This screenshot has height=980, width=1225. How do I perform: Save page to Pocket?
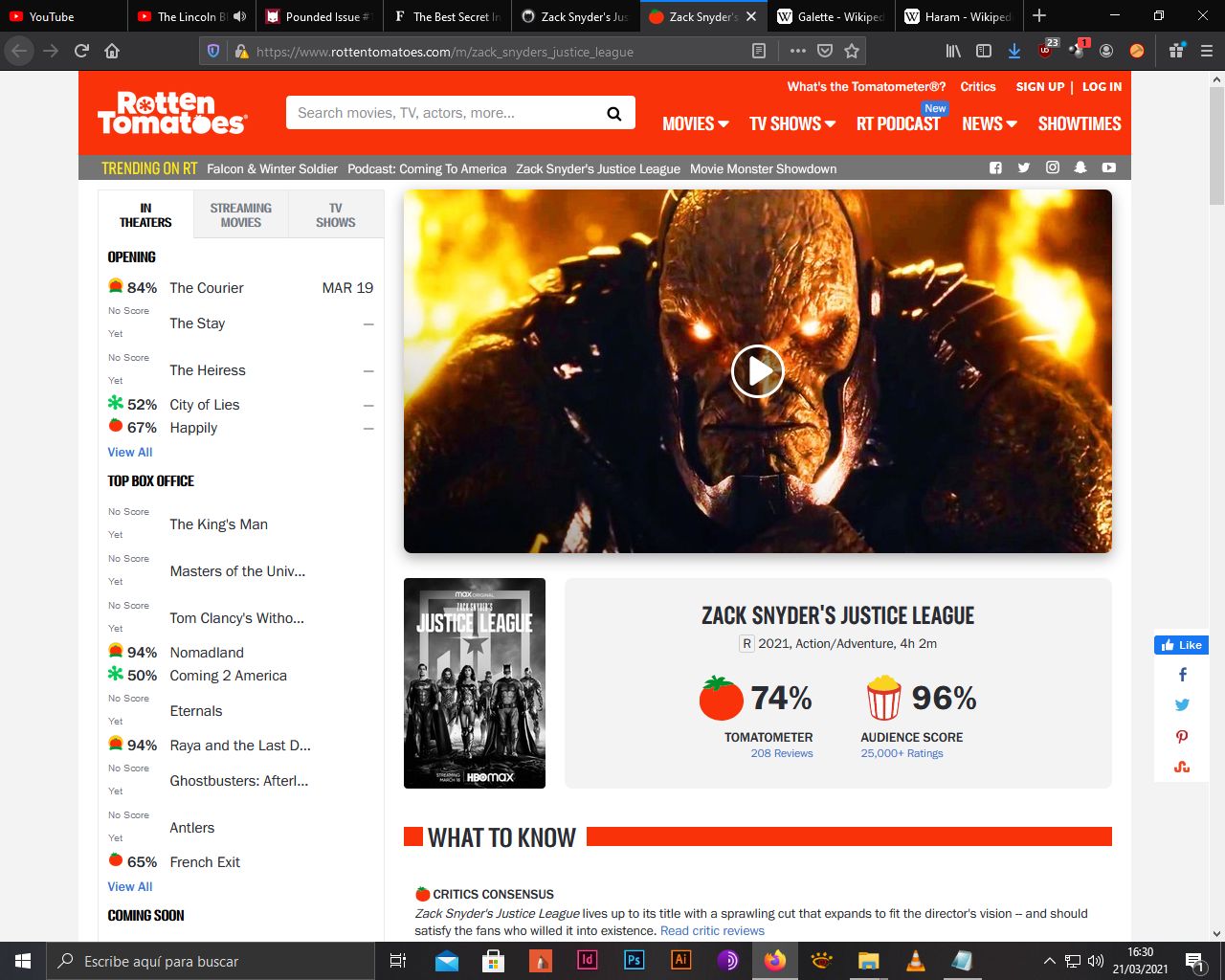(825, 51)
